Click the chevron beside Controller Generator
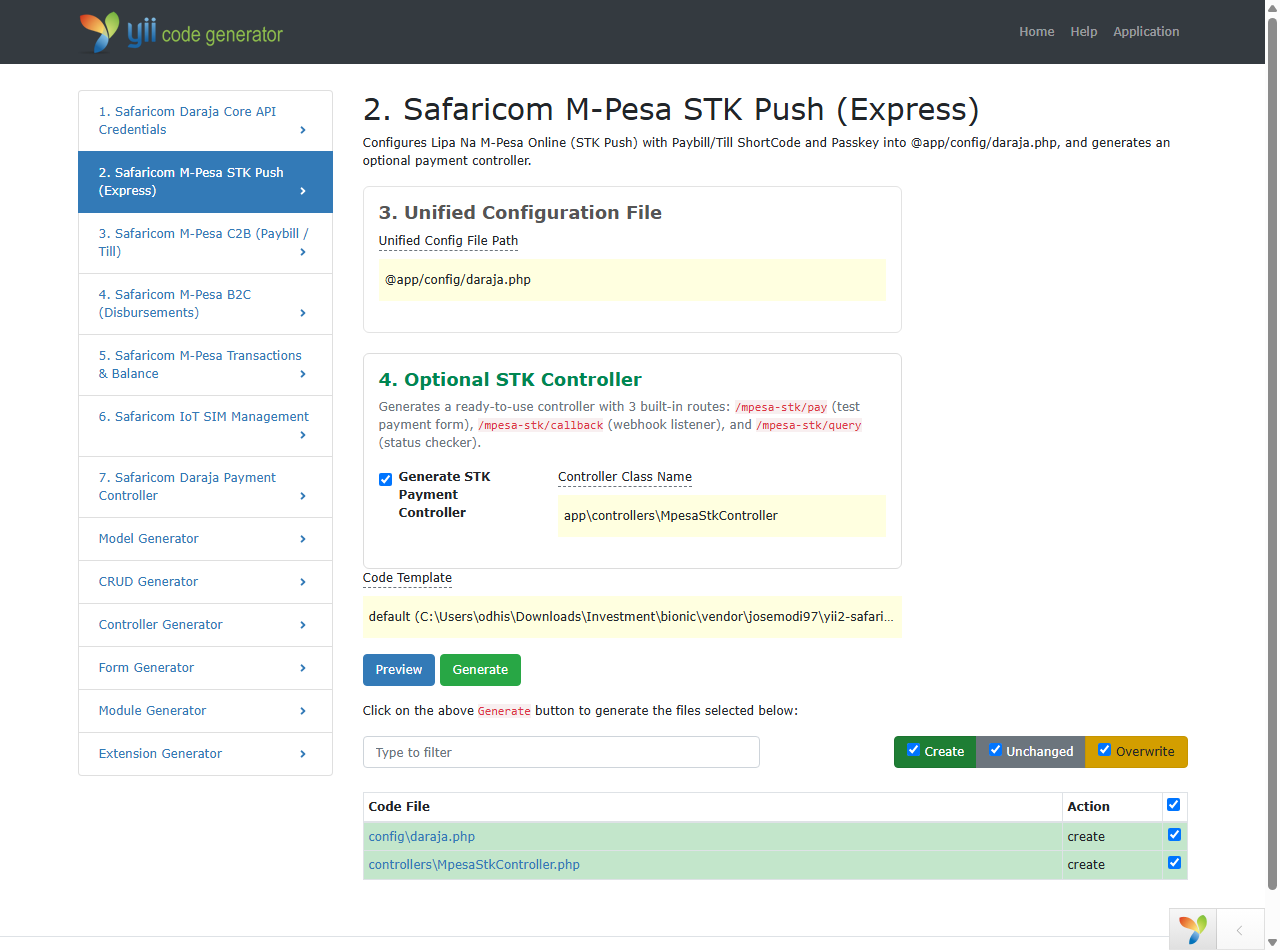 (x=303, y=625)
